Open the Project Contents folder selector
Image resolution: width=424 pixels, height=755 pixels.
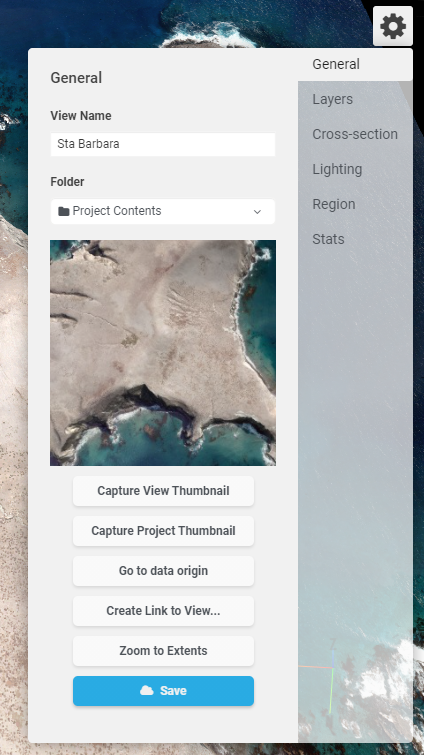click(163, 212)
